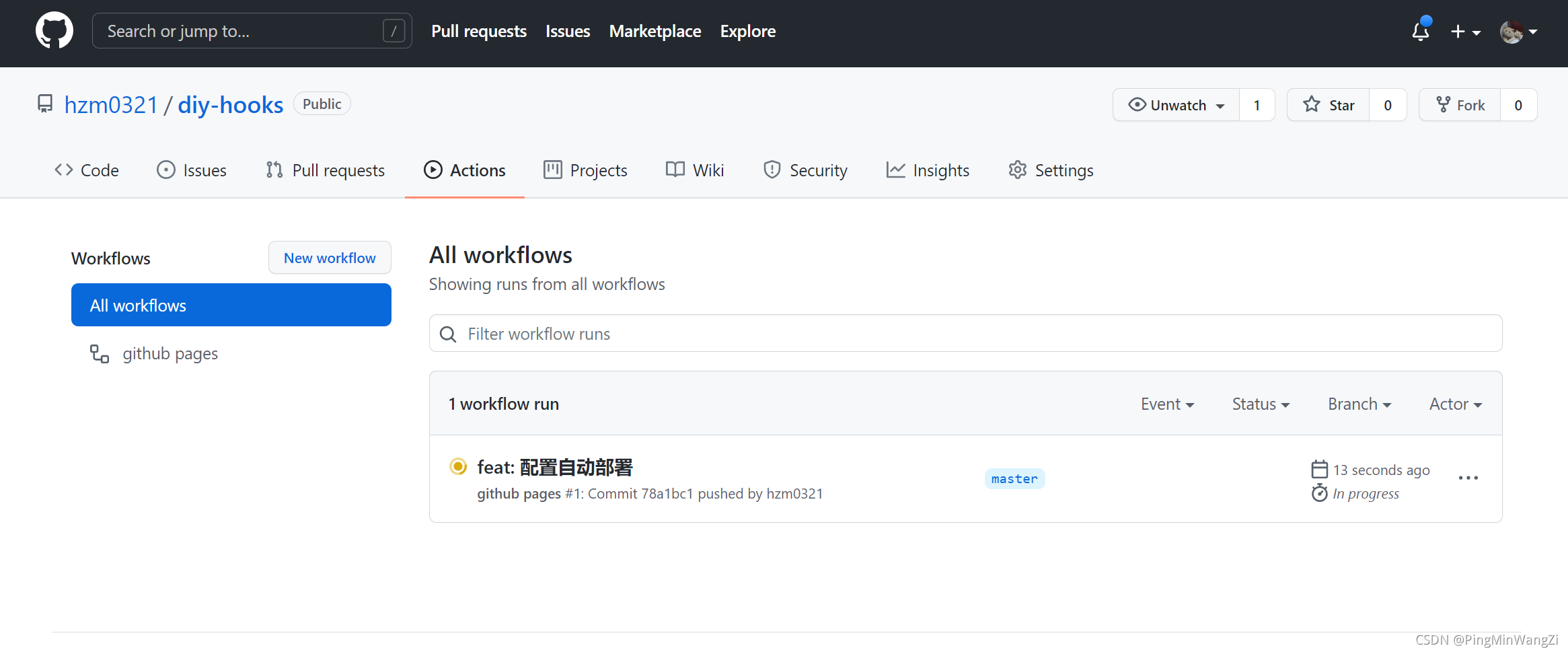Screen dimensions: 1568x654
Task: Open the Status filter dropdown
Action: [x=1261, y=404]
